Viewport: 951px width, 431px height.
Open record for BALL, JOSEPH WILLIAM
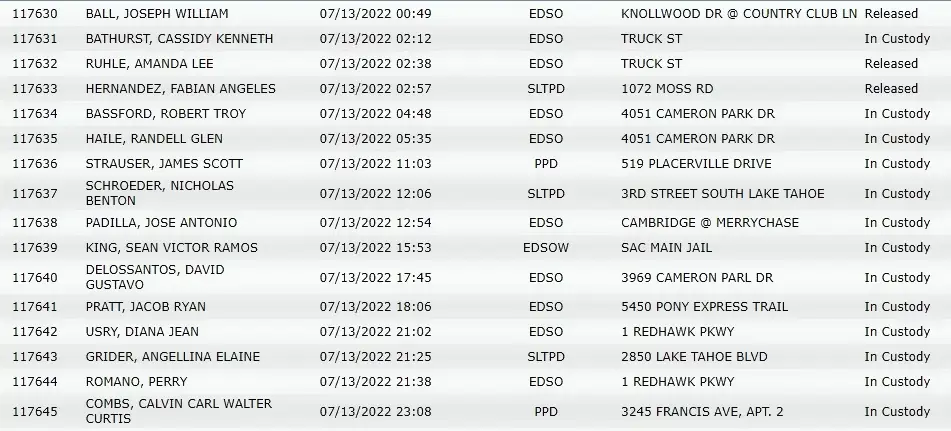157,13
